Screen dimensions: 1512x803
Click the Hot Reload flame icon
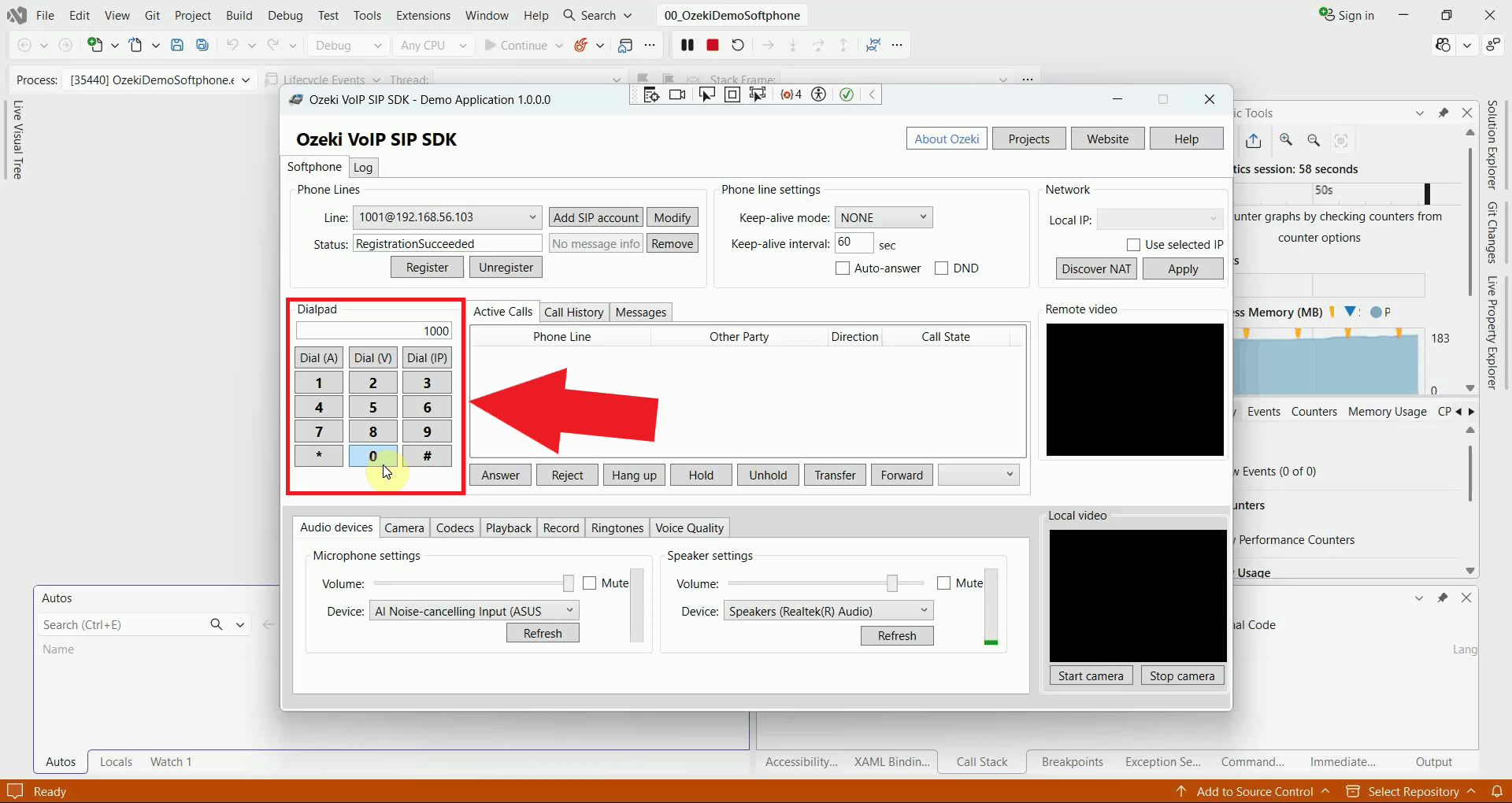[x=581, y=46]
